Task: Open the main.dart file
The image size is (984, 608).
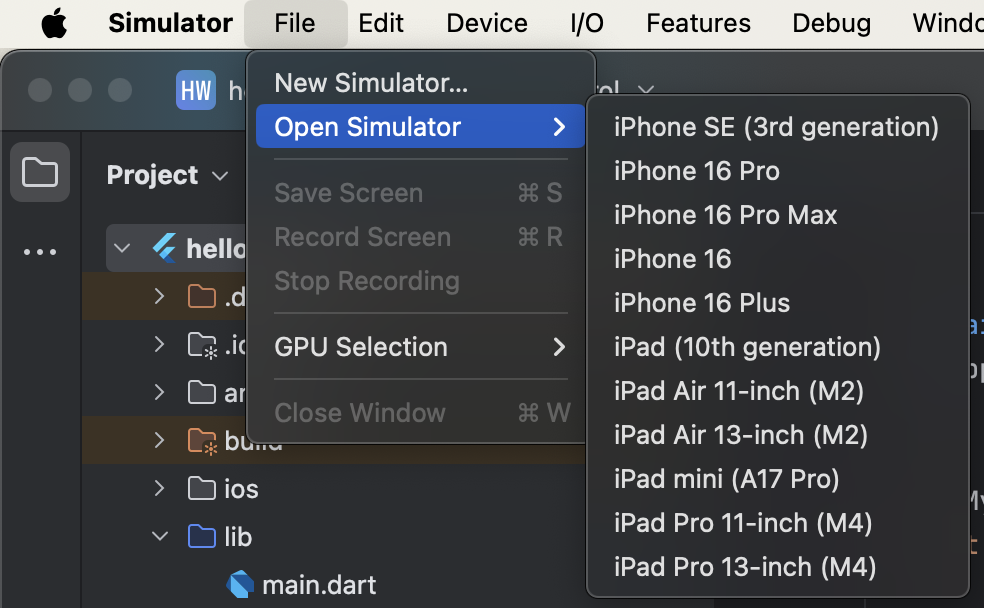Action: point(319,585)
